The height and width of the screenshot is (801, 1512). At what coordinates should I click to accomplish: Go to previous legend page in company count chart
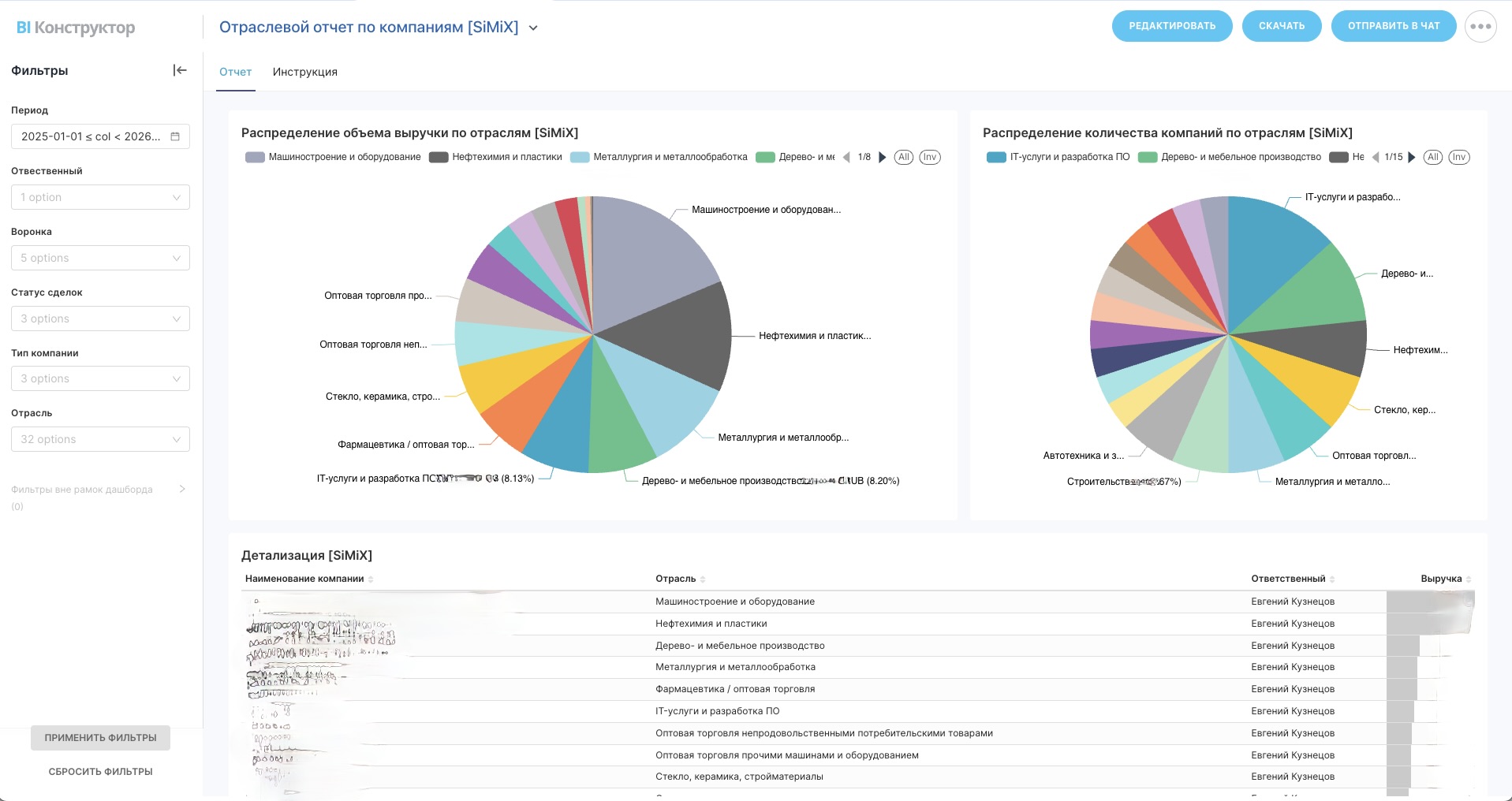point(1376,157)
